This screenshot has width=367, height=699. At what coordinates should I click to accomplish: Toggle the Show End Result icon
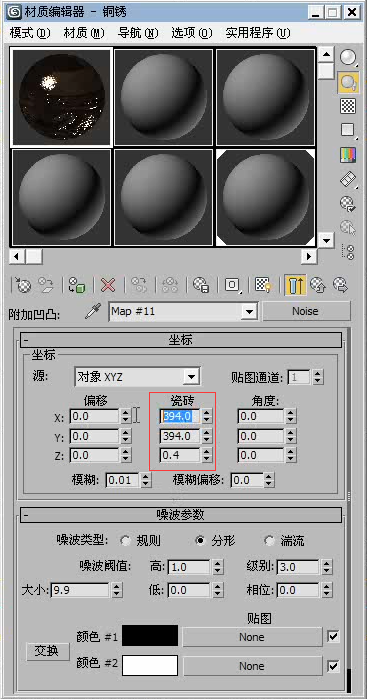coord(295,285)
